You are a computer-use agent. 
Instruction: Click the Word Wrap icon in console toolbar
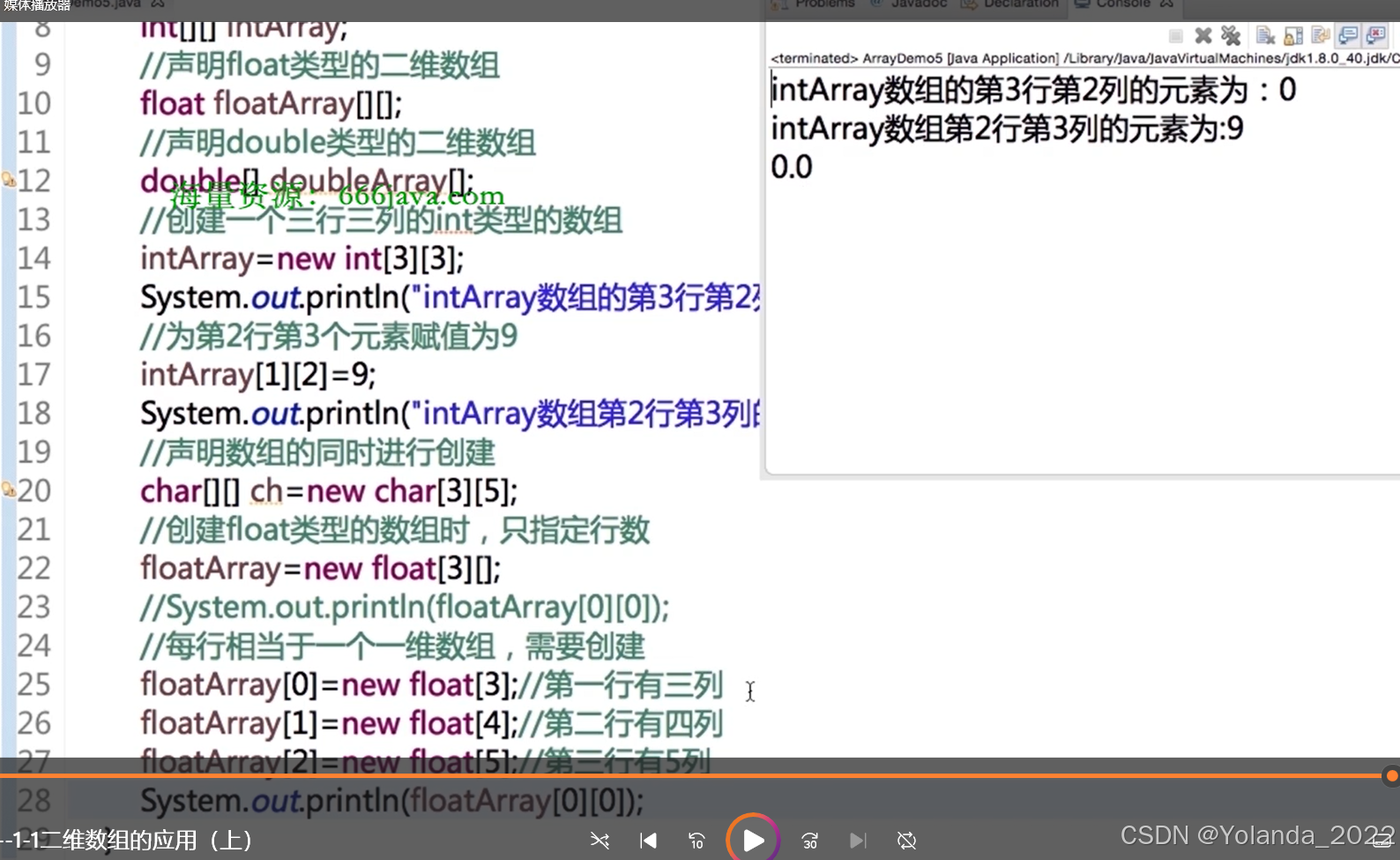point(1321,36)
